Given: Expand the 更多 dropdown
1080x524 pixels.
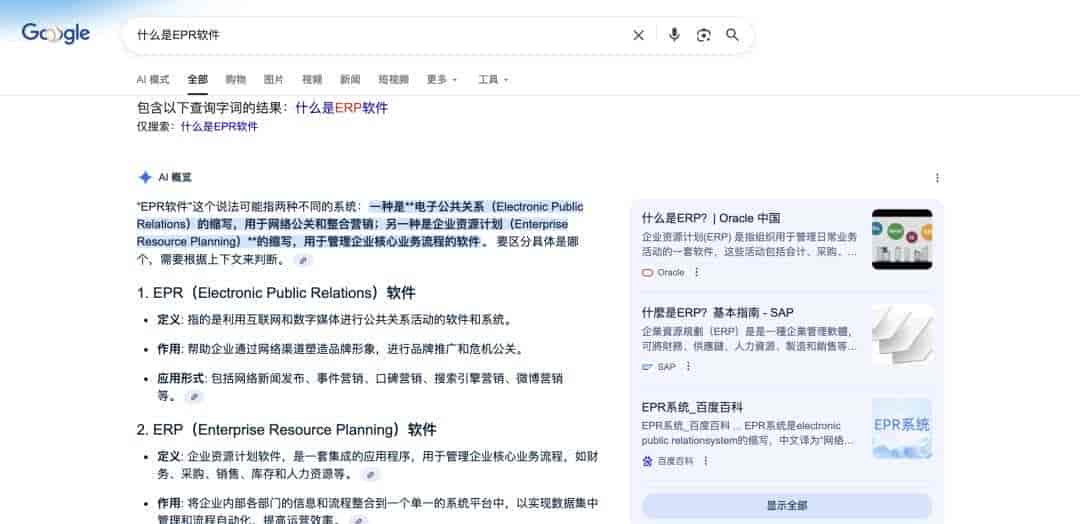Looking at the screenshot, I should click(x=442, y=79).
